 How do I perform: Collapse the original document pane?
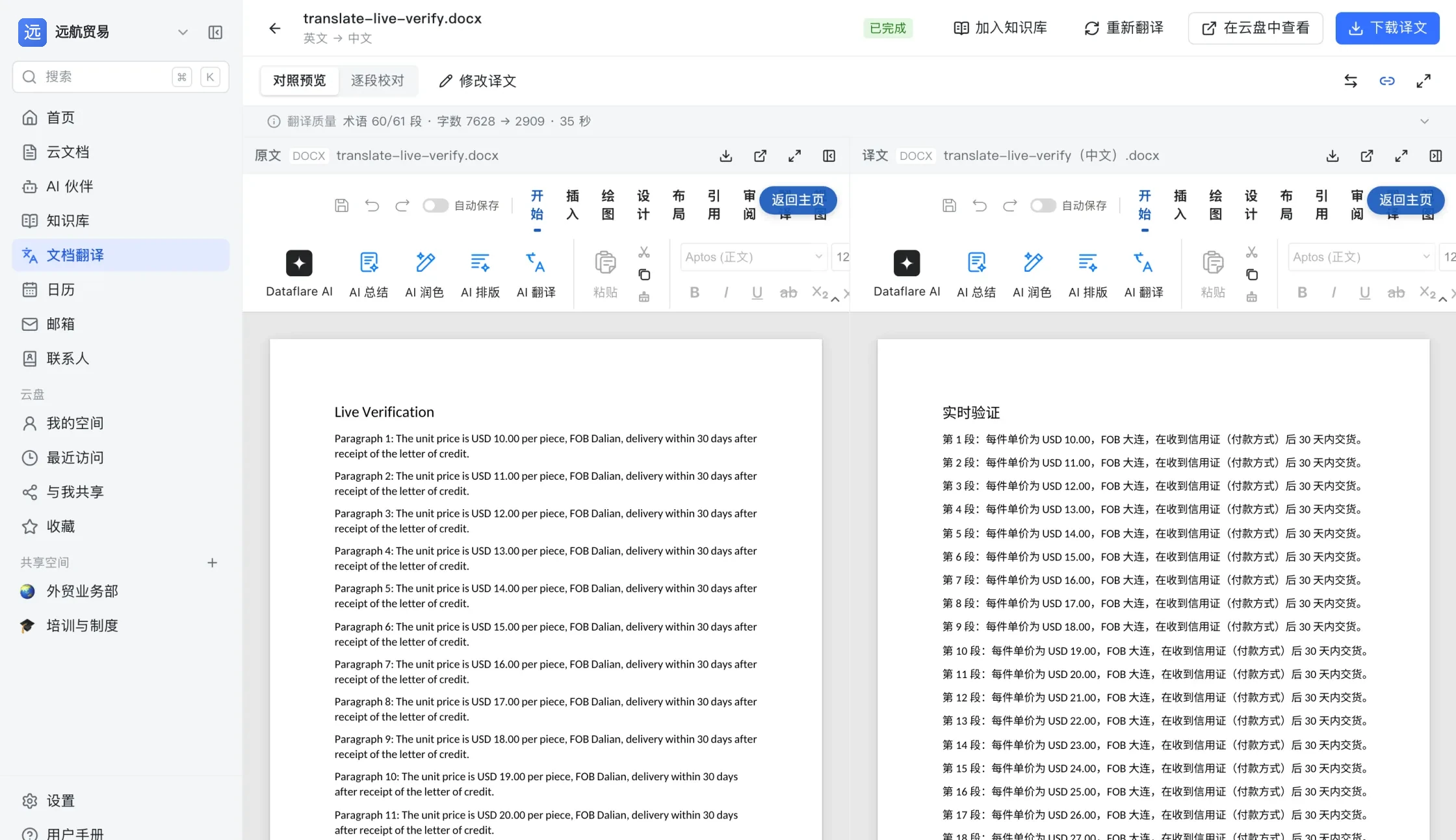click(829, 156)
